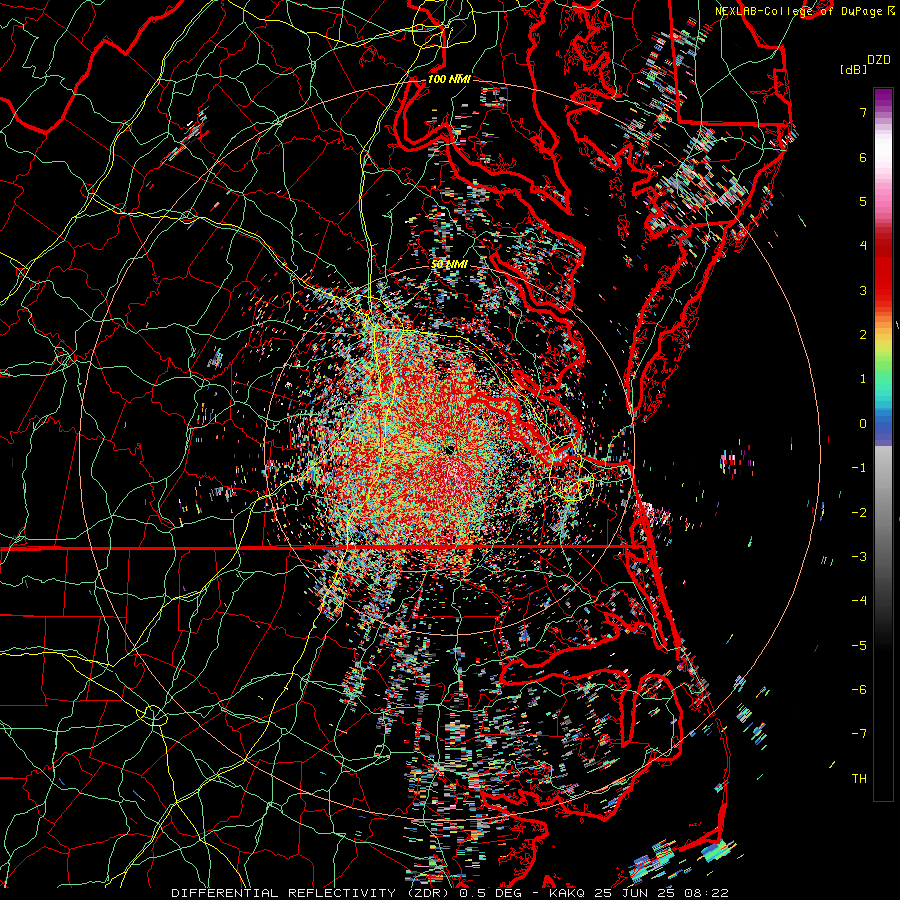The height and width of the screenshot is (900, 900).
Task: Click the 1 dB value on color scale
Action: click(863, 379)
